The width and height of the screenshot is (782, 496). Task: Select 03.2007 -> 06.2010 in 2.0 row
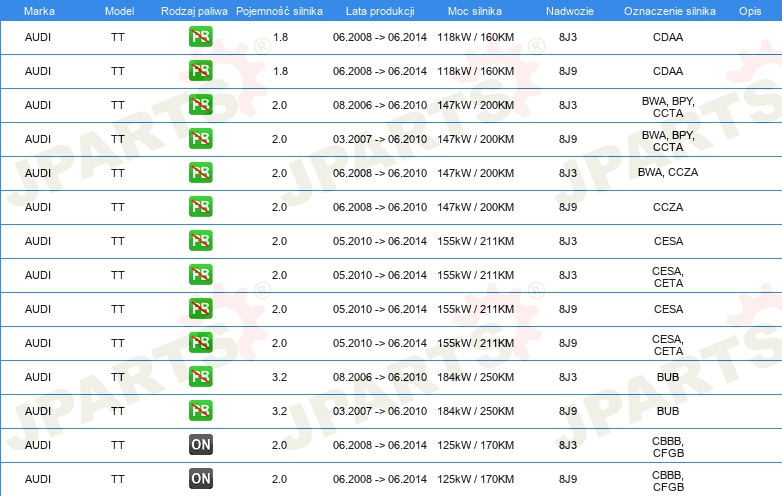point(380,139)
